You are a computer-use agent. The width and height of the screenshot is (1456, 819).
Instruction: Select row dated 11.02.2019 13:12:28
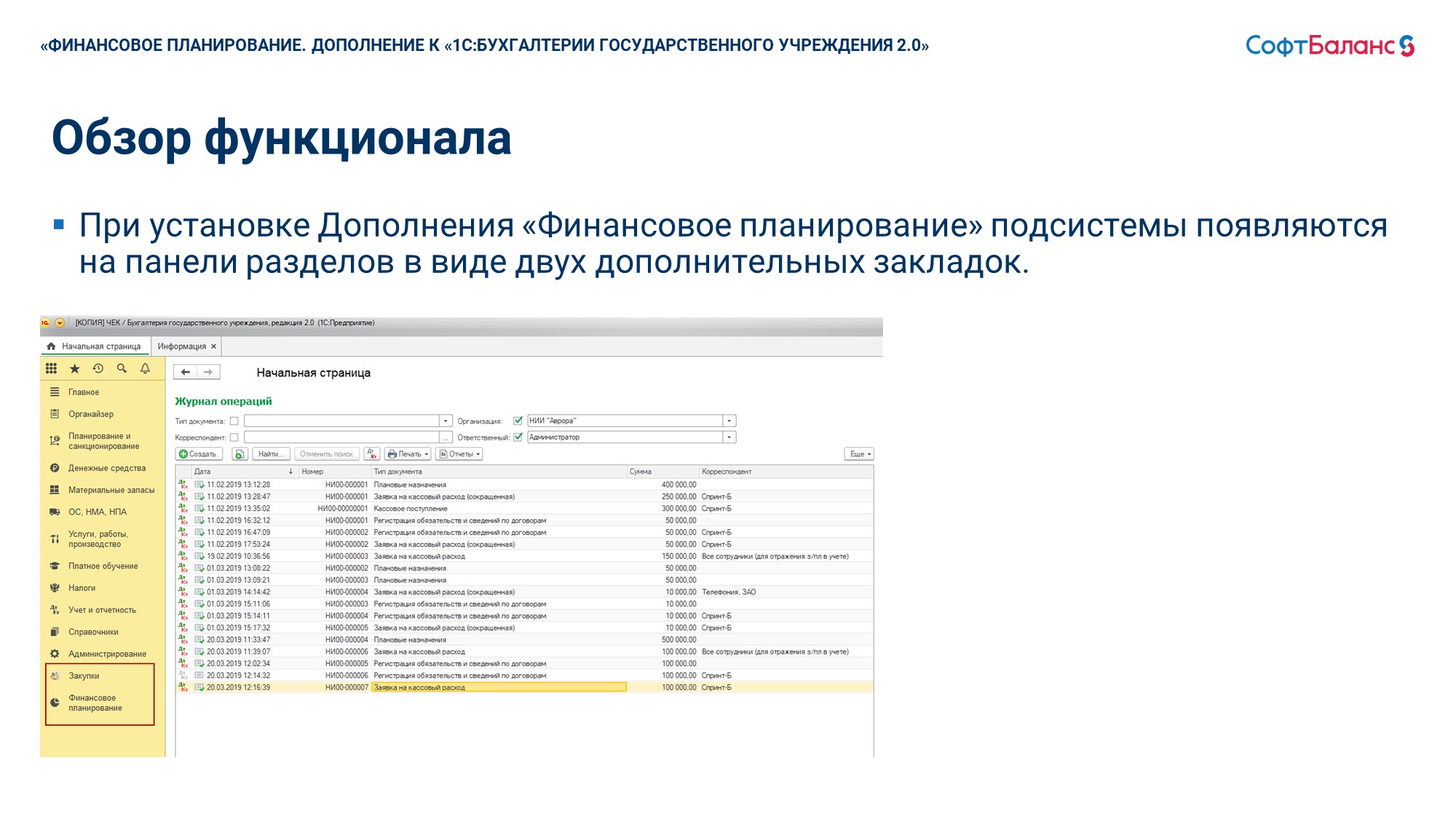pos(524,485)
